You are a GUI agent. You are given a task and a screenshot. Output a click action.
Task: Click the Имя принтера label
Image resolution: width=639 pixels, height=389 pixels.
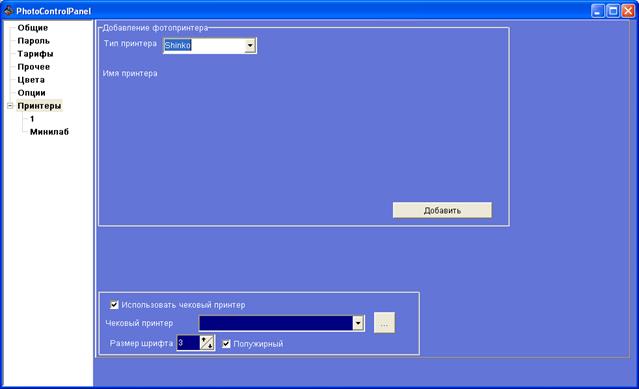point(130,73)
